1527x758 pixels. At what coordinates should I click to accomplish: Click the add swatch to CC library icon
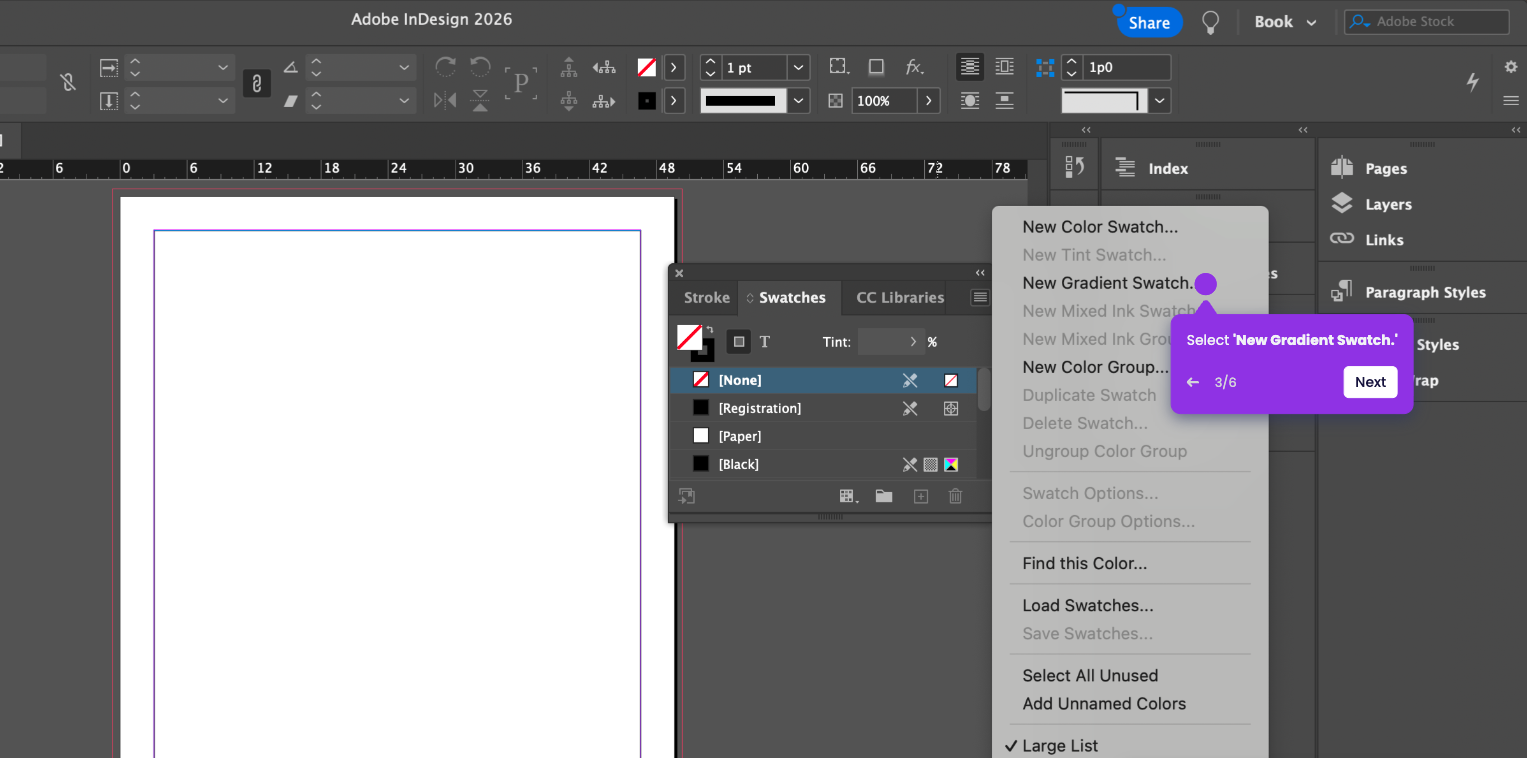[686, 496]
